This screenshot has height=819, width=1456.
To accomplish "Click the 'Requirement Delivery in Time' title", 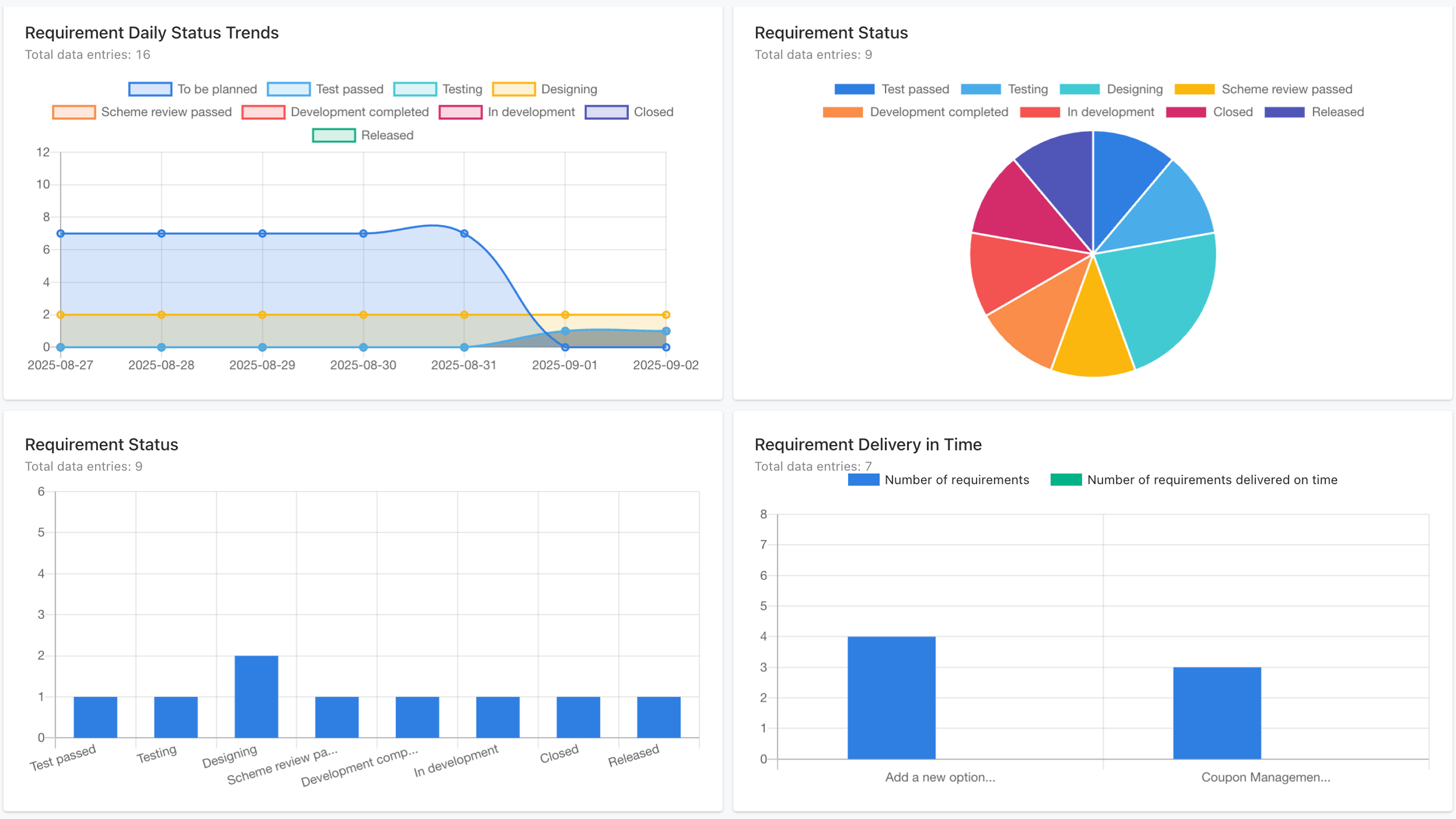I will tap(868, 444).
